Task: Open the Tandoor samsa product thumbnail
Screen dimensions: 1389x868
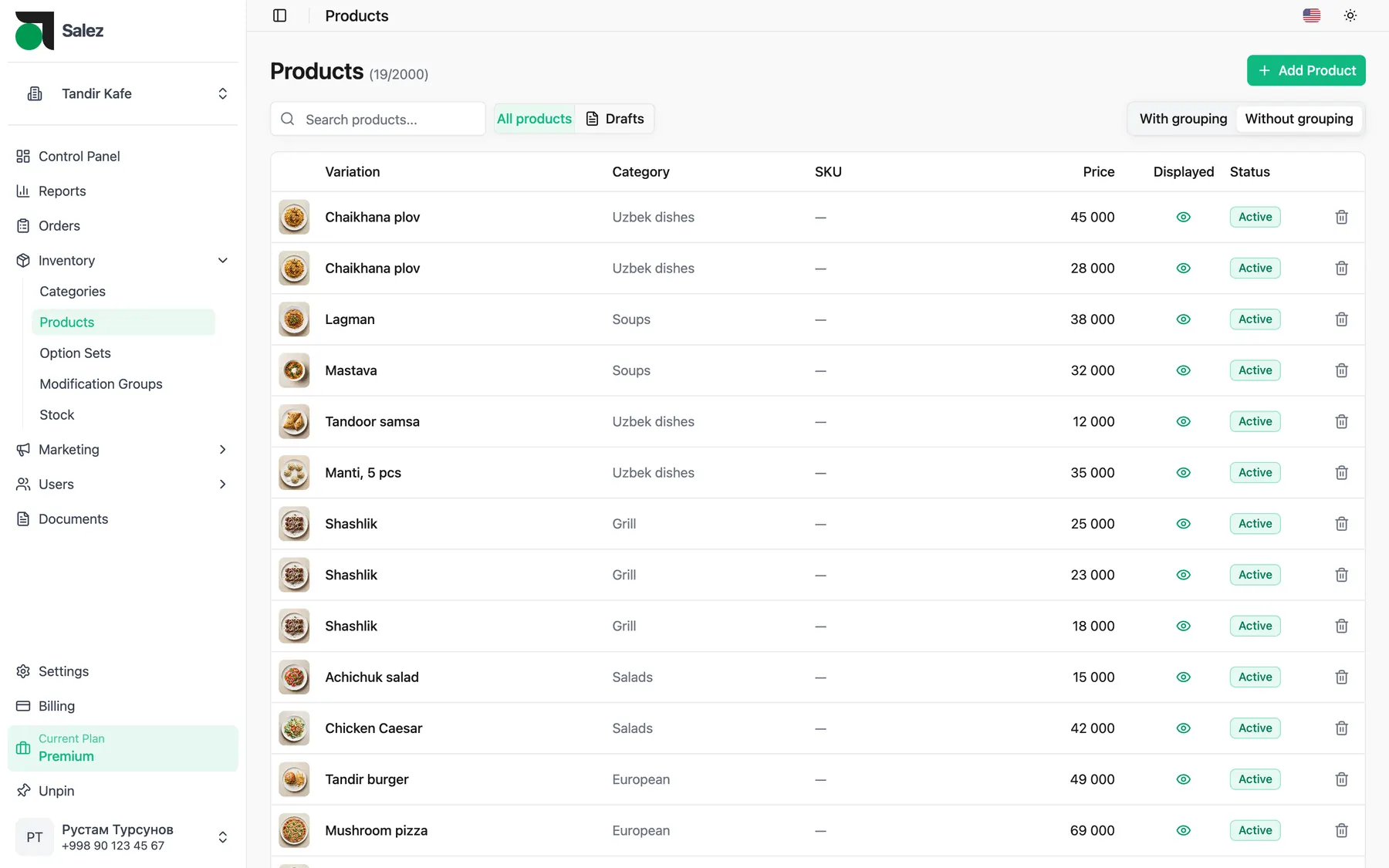Action: click(x=294, y=421)
